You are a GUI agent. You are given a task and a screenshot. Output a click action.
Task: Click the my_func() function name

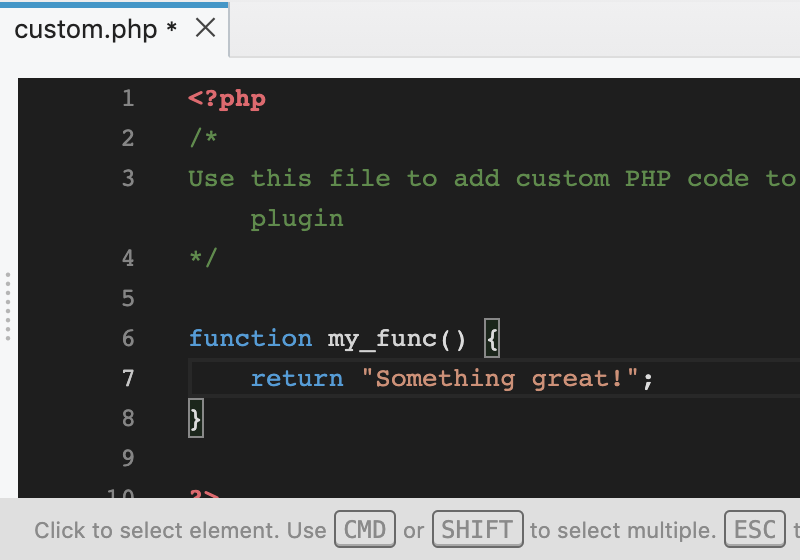396,339
